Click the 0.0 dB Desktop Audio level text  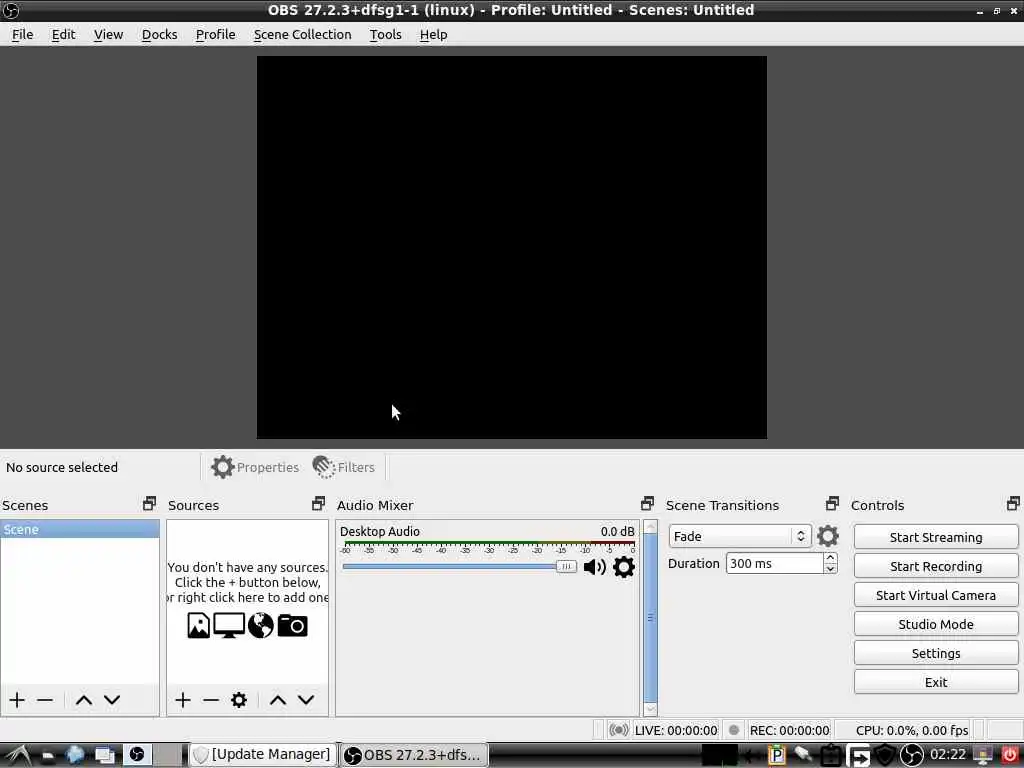pos(617,531)
